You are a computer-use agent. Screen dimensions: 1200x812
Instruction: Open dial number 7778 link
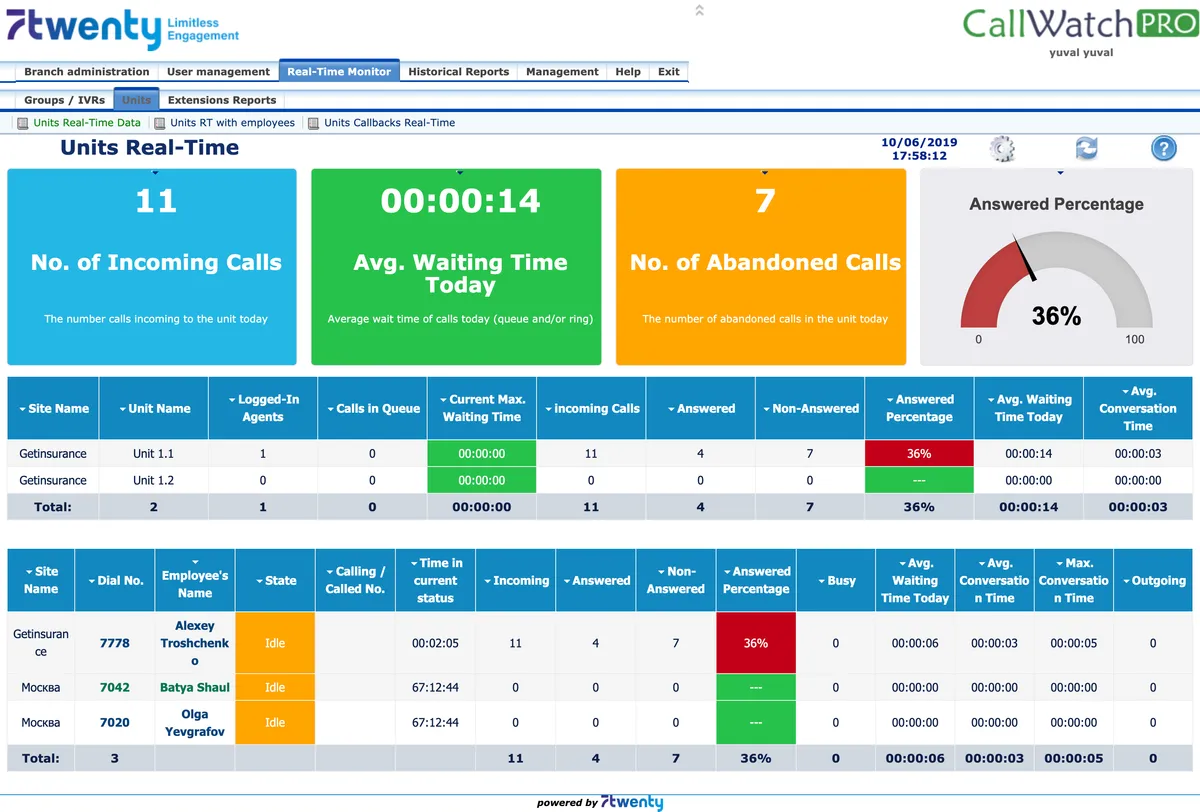coord(114,643)
